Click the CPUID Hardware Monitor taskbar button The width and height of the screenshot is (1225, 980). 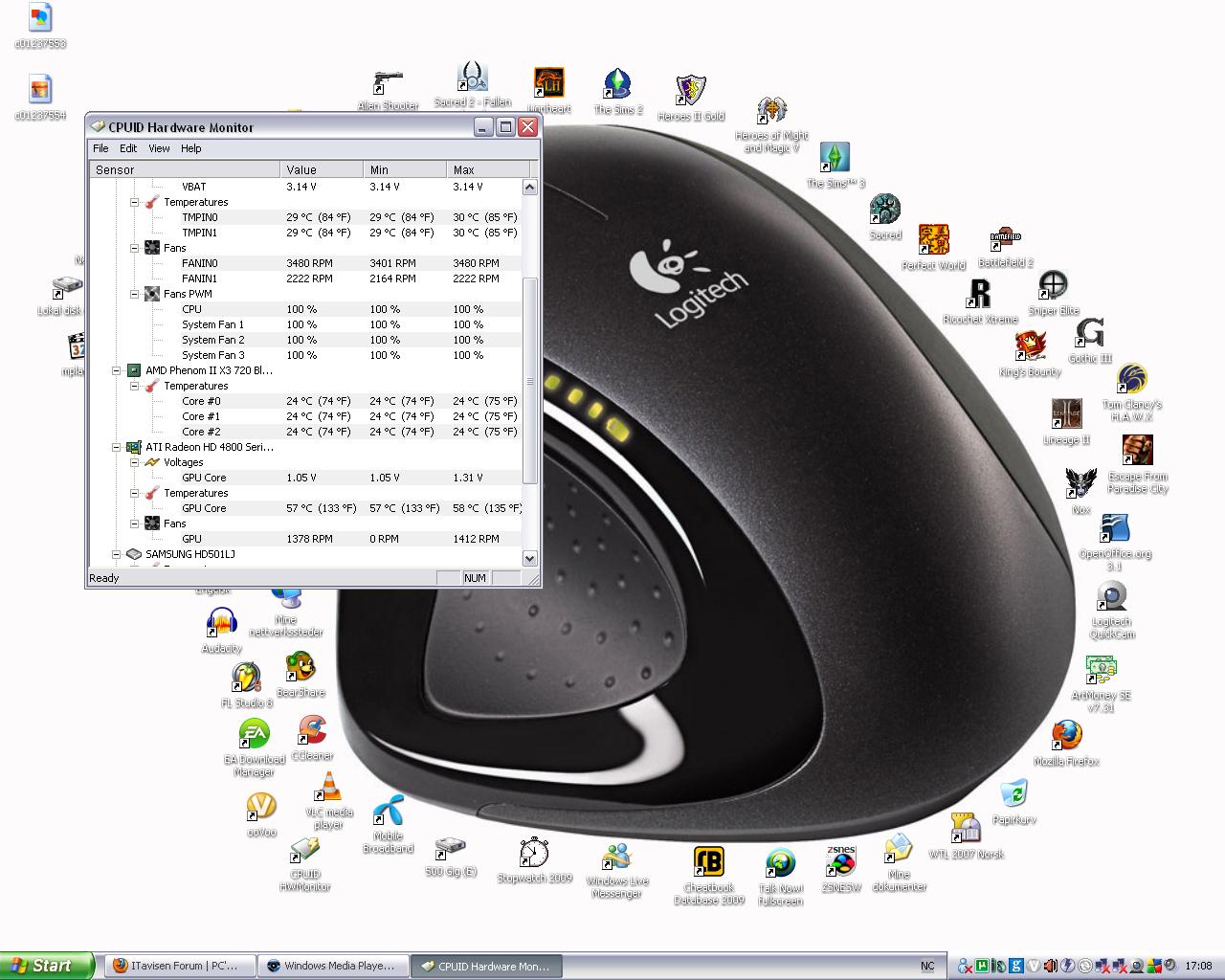(x=488, y=966)
